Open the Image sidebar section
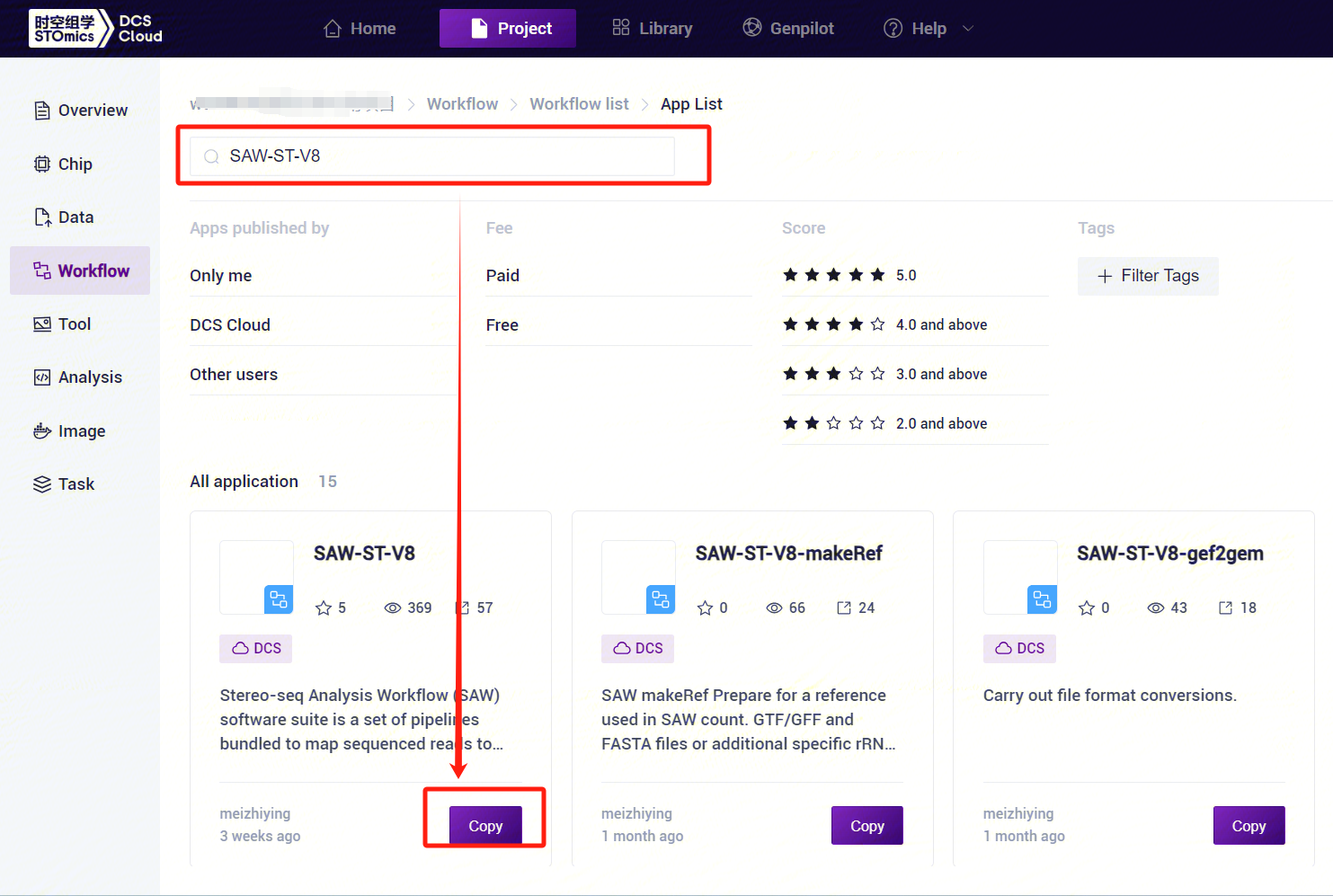 pyautogui.click(x=80, y=431)
